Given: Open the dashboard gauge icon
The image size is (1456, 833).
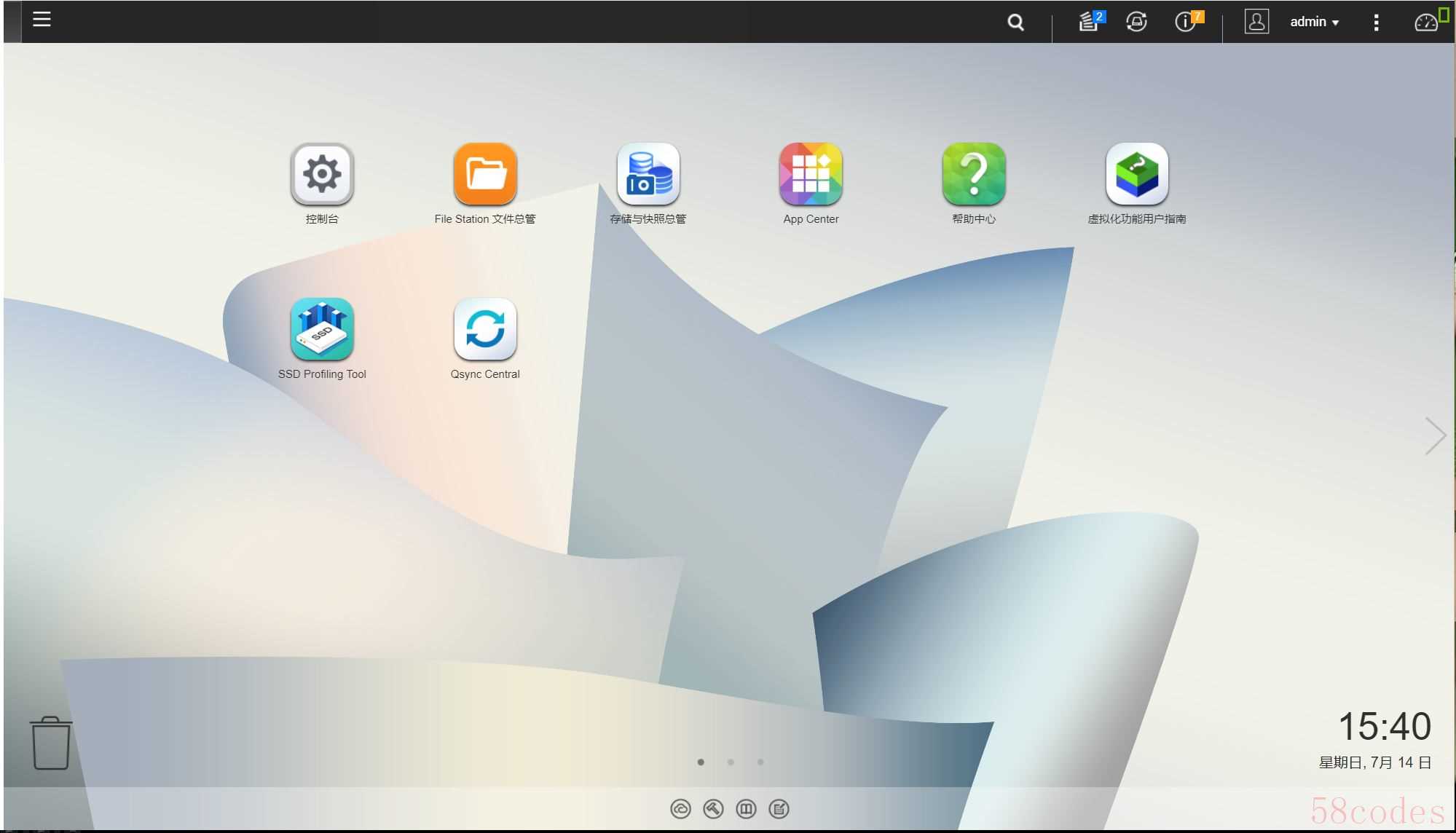Looking at the screenshot, I should [x=1426, y=23].
